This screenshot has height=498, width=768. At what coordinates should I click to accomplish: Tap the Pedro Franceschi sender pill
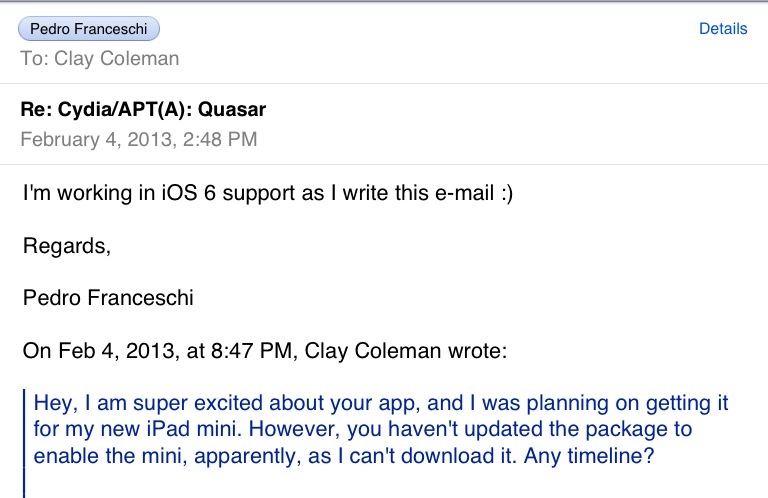click(89, 29)
